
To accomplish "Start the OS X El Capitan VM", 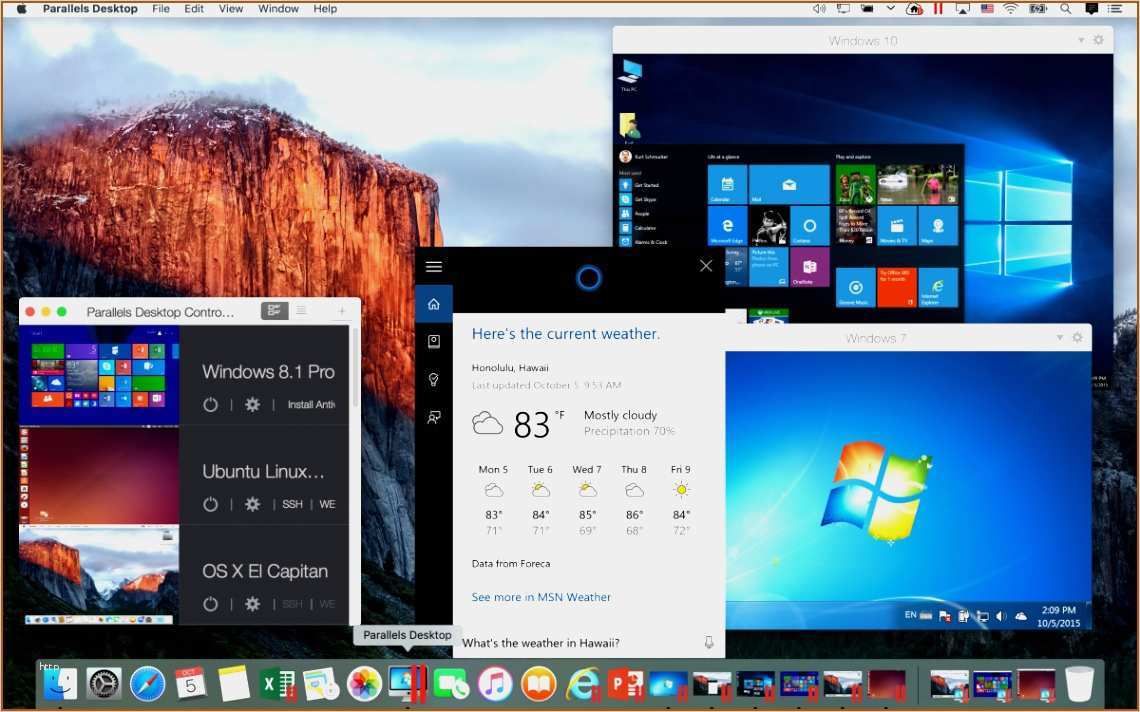I will (210, 604).
